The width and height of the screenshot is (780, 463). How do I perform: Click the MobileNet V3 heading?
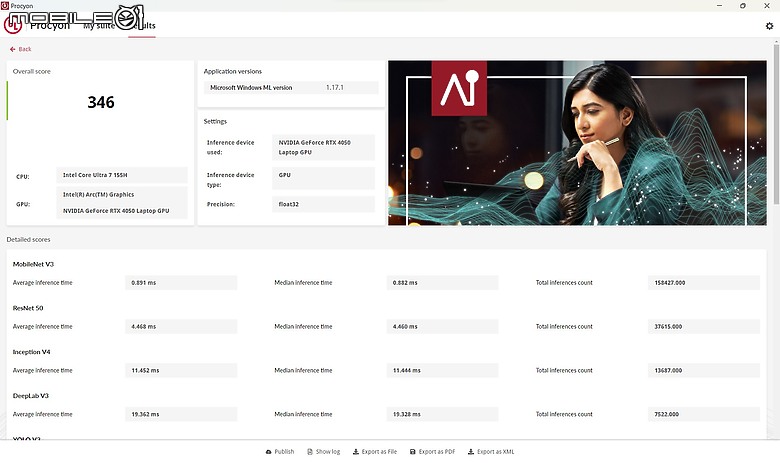(x=33, y=264)
